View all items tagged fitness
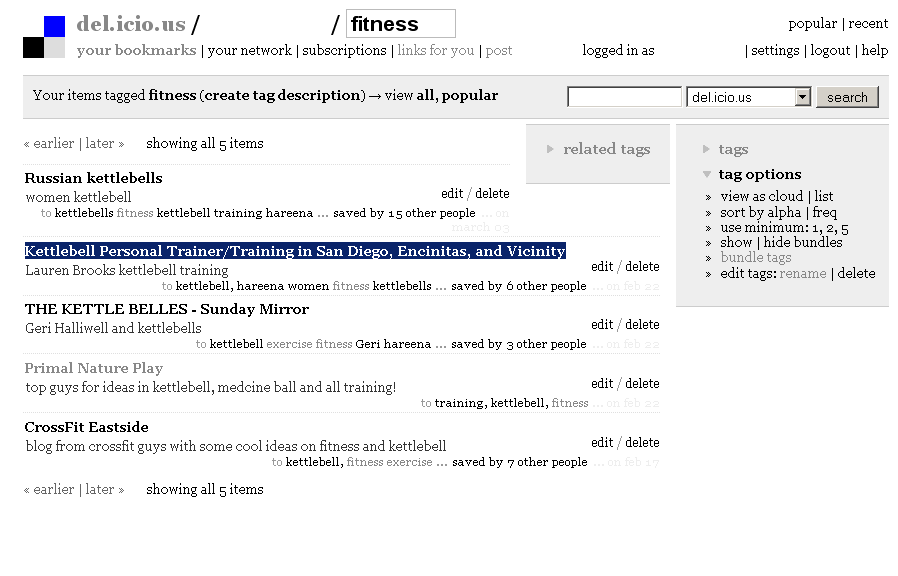 (x=424, y=95)
